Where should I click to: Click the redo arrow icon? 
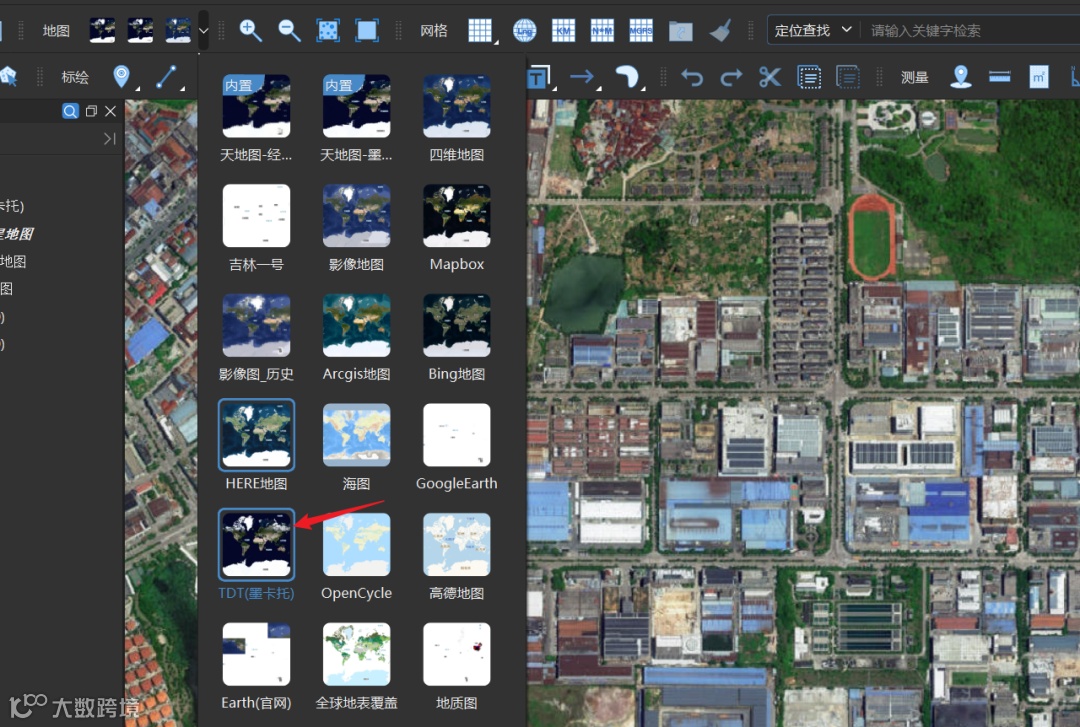pos(731,77)
